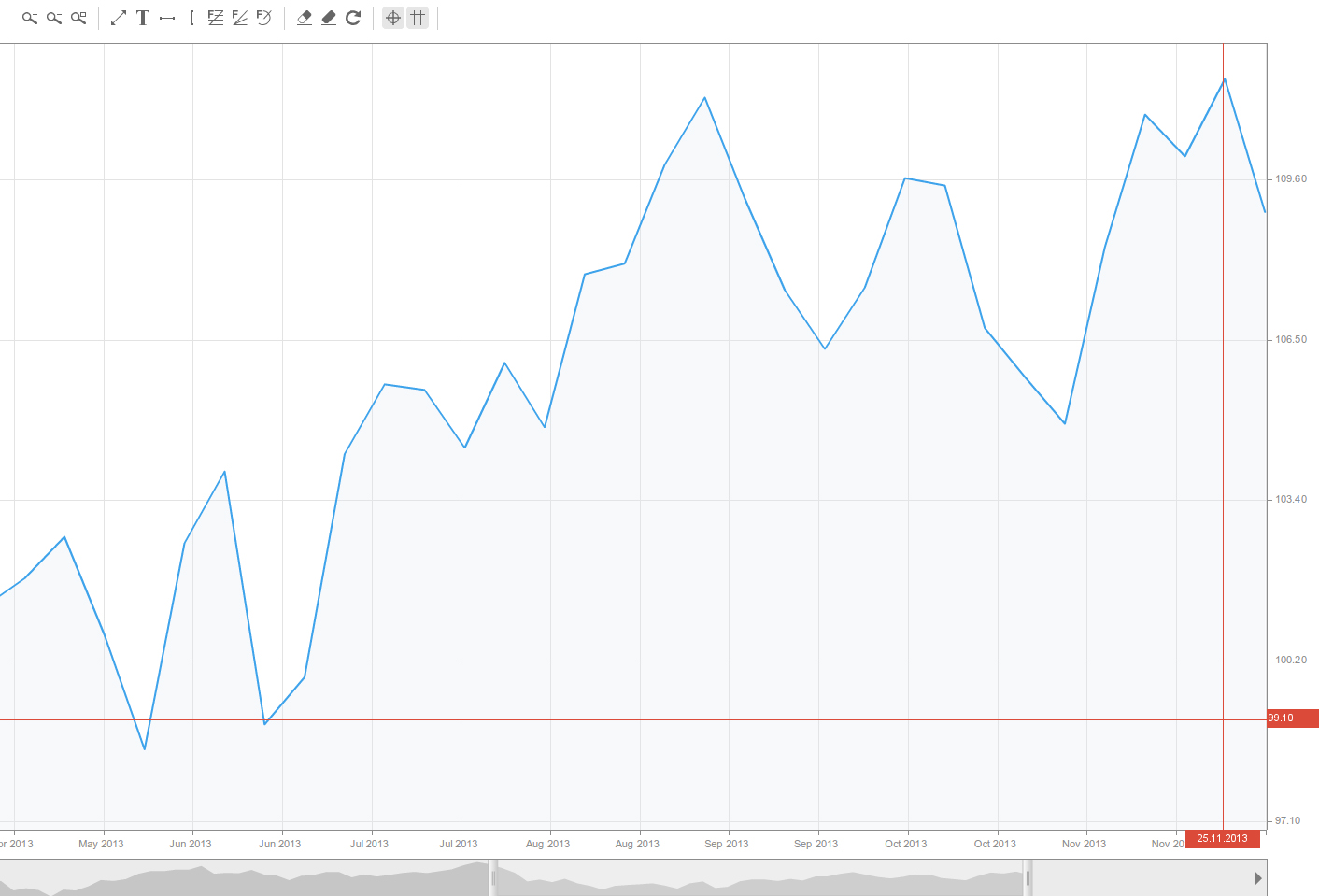Activate the rectangle zoom tool

click(x=78, y=17)
